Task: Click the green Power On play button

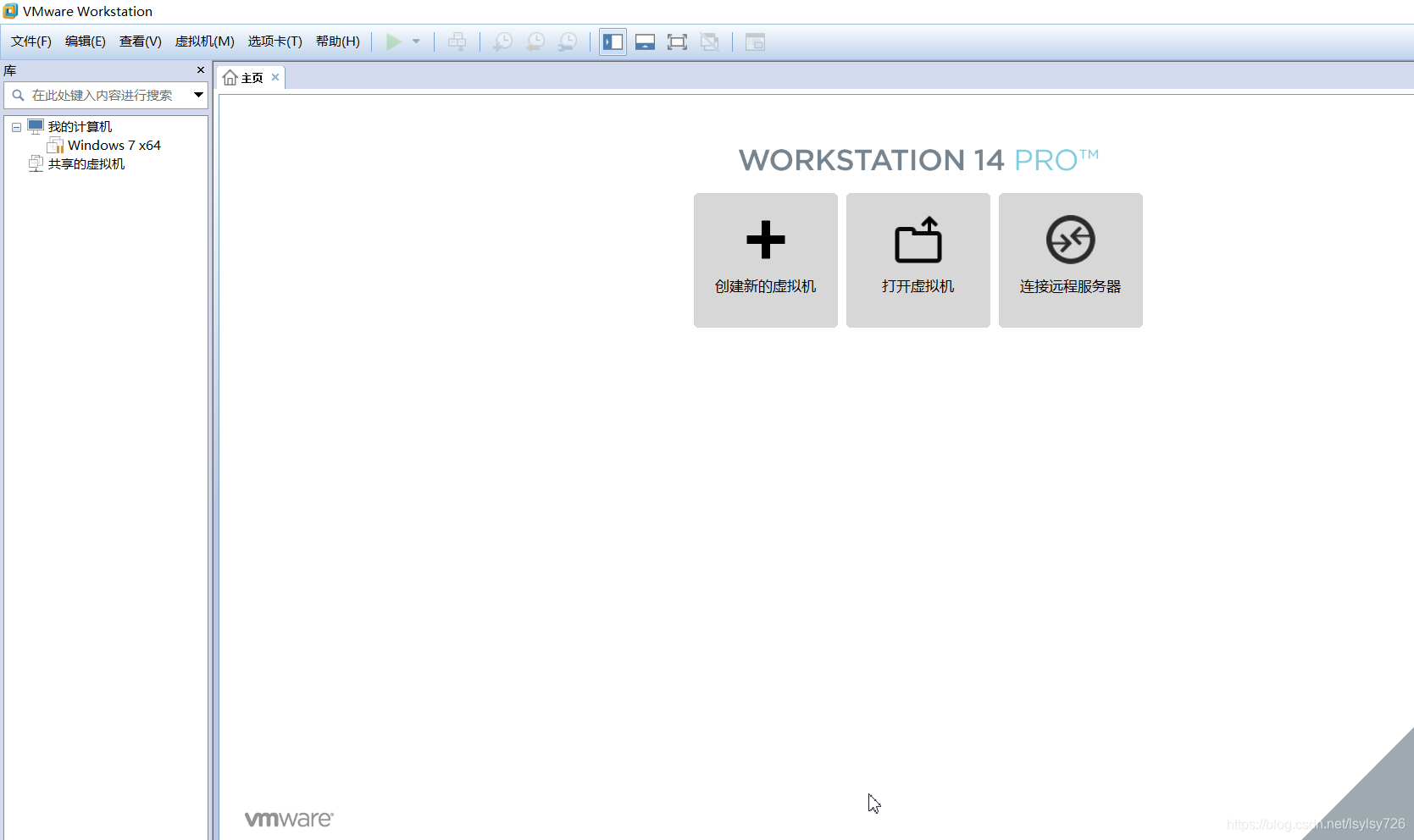Action: (x=394, y=41)
